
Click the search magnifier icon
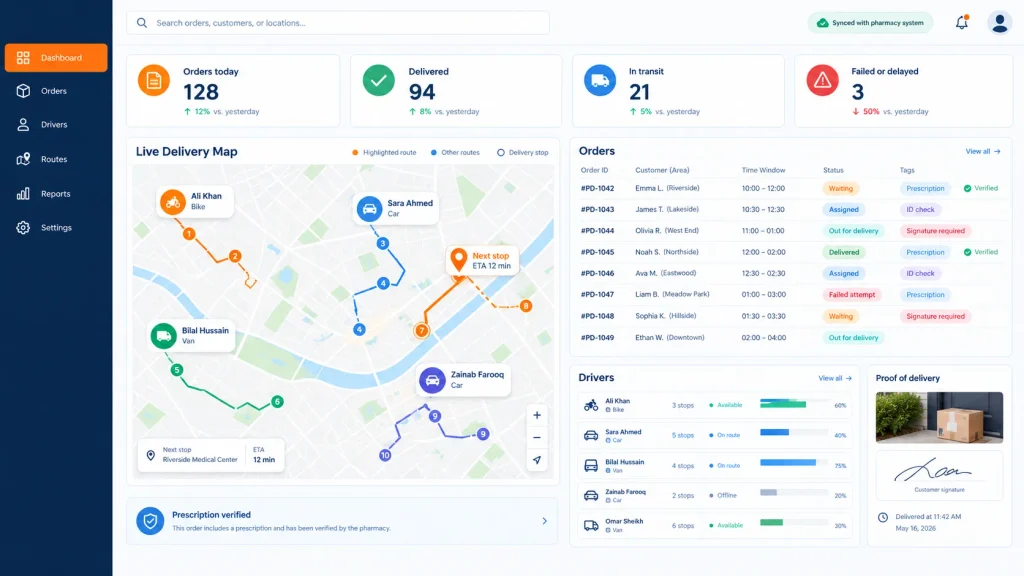coord(142,23)
